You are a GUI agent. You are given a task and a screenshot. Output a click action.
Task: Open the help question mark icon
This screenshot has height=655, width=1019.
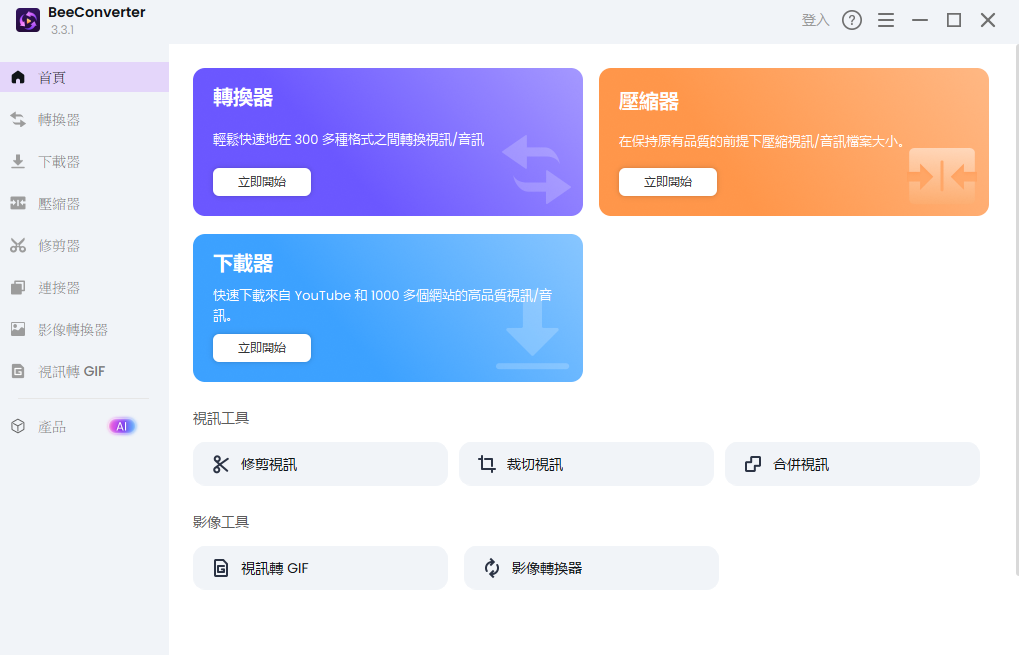coord(851,20)
